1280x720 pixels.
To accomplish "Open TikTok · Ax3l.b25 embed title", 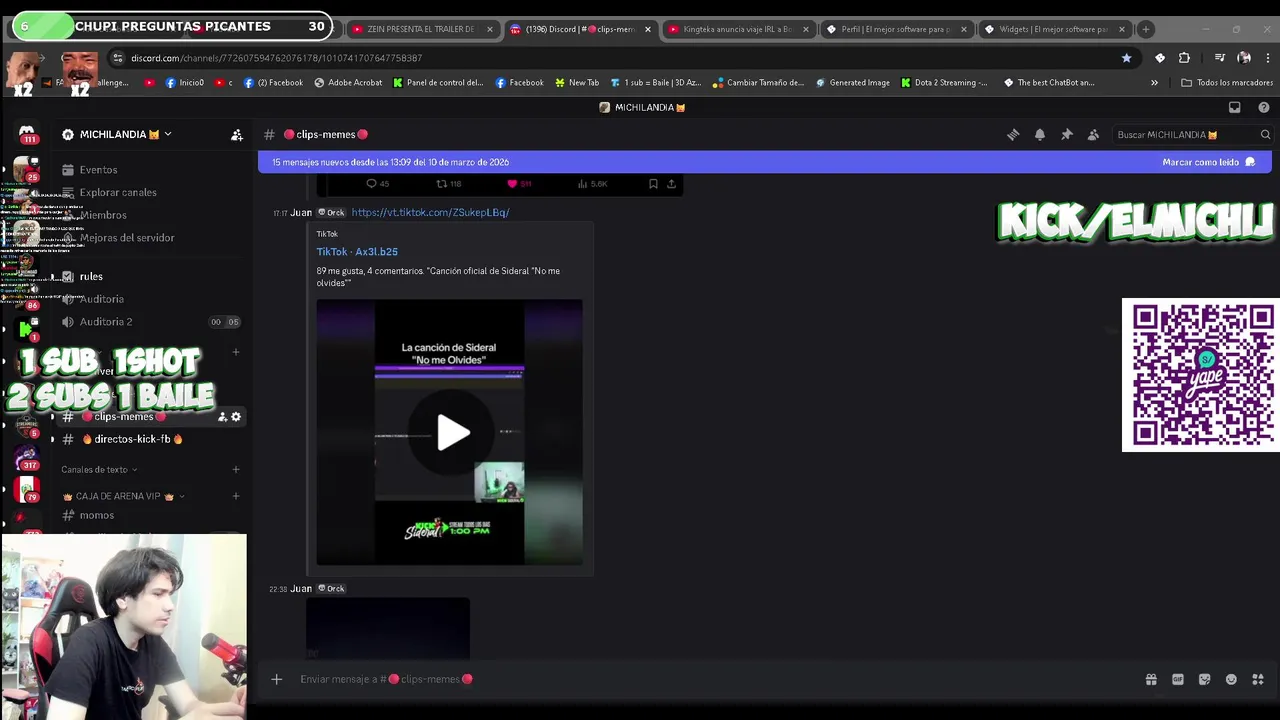I will (357, 252).
